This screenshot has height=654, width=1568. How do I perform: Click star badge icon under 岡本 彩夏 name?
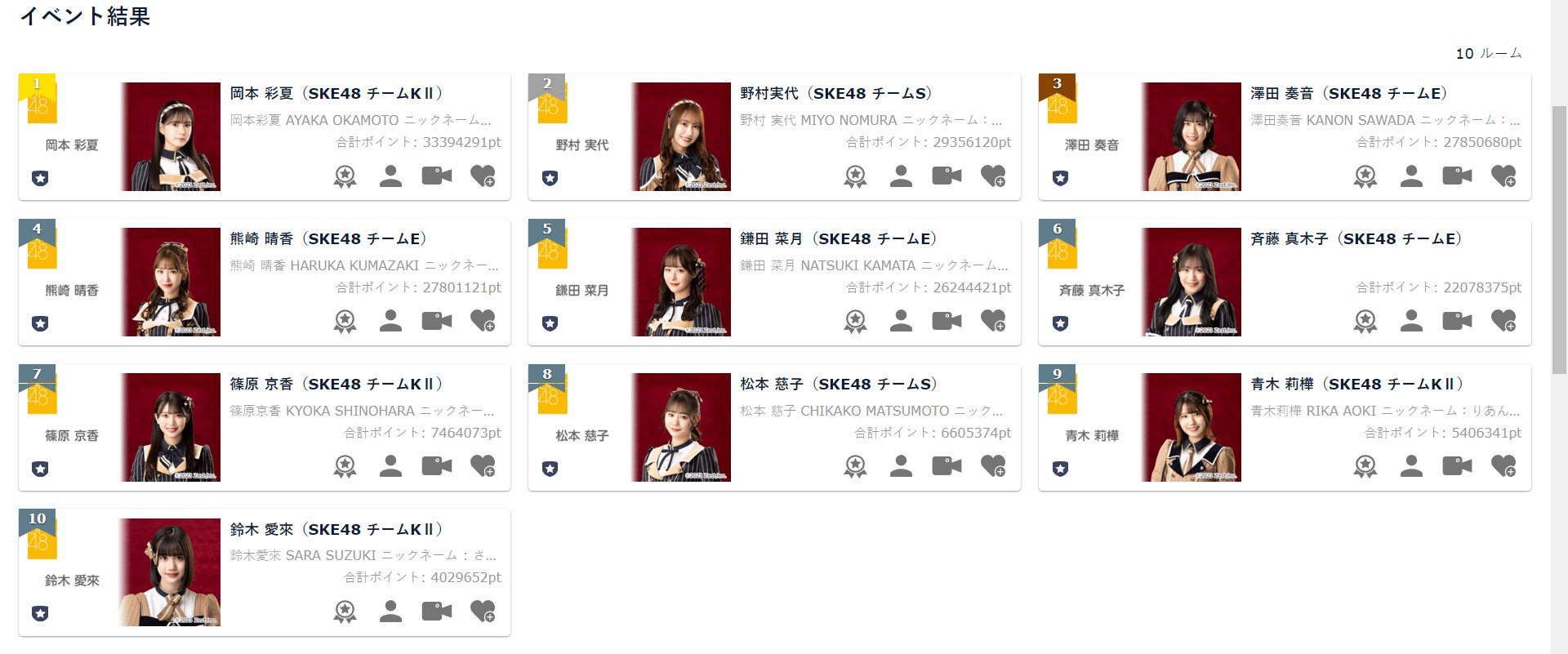click(x=40, y=178)
